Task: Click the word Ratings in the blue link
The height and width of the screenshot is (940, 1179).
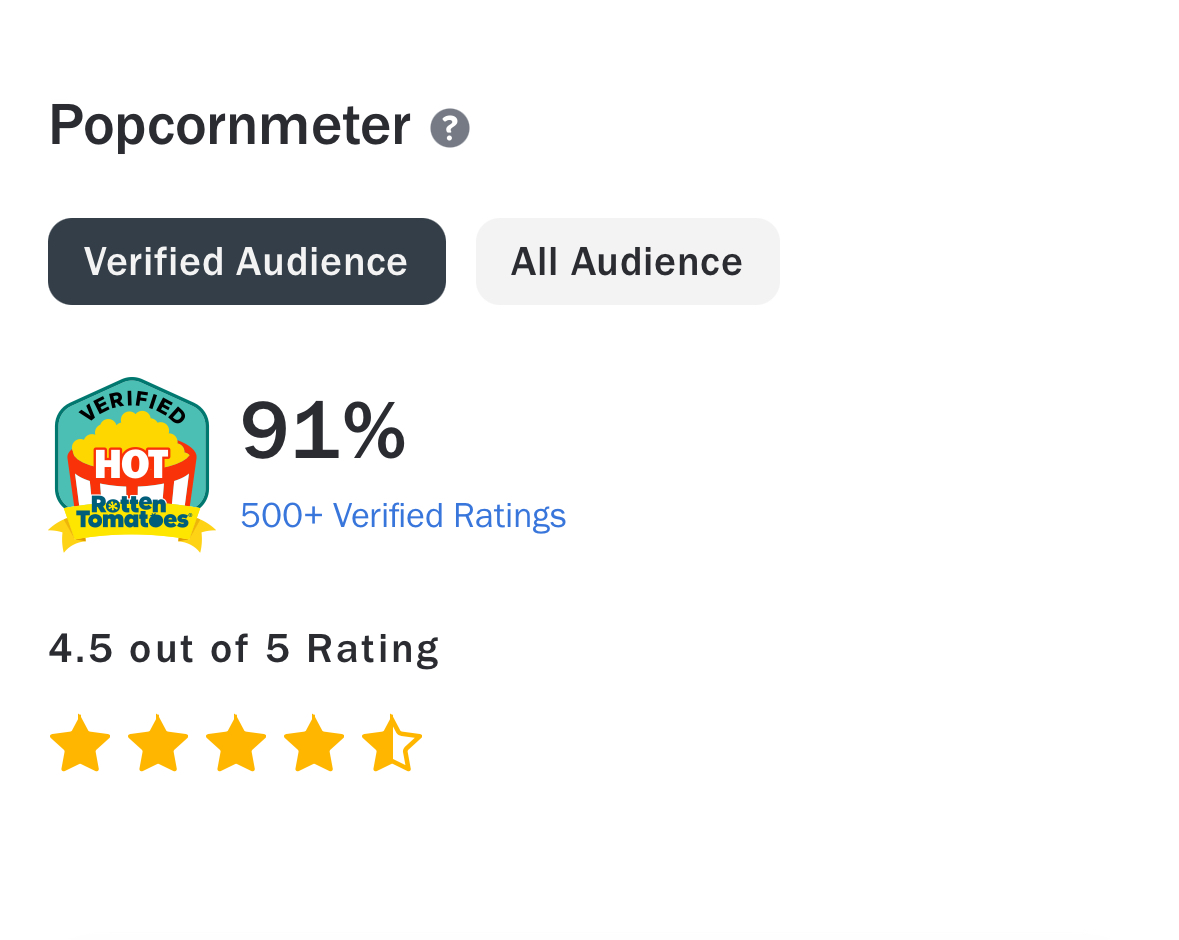Action: click(510, 517)
